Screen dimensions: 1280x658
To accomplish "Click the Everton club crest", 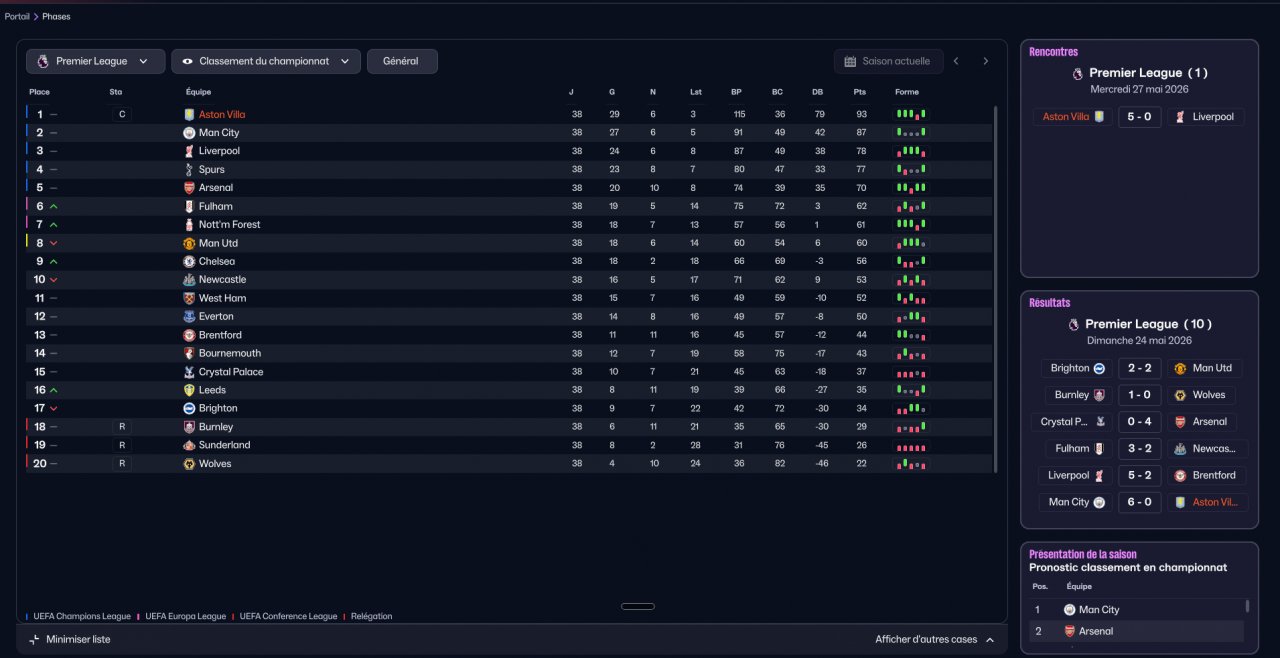I will coord(189,316).
